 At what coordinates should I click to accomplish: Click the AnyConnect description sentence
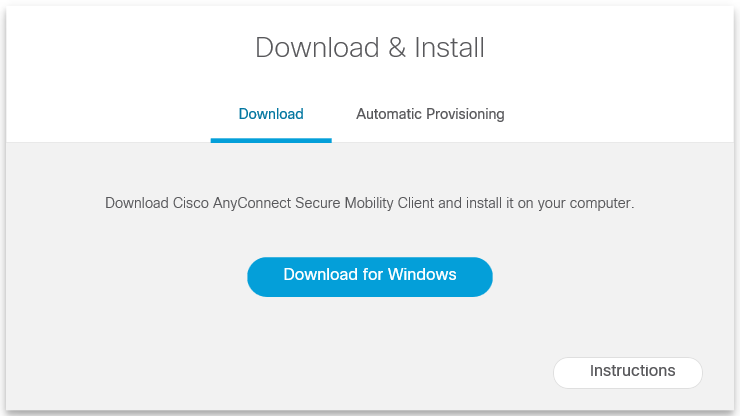(370, 203)
